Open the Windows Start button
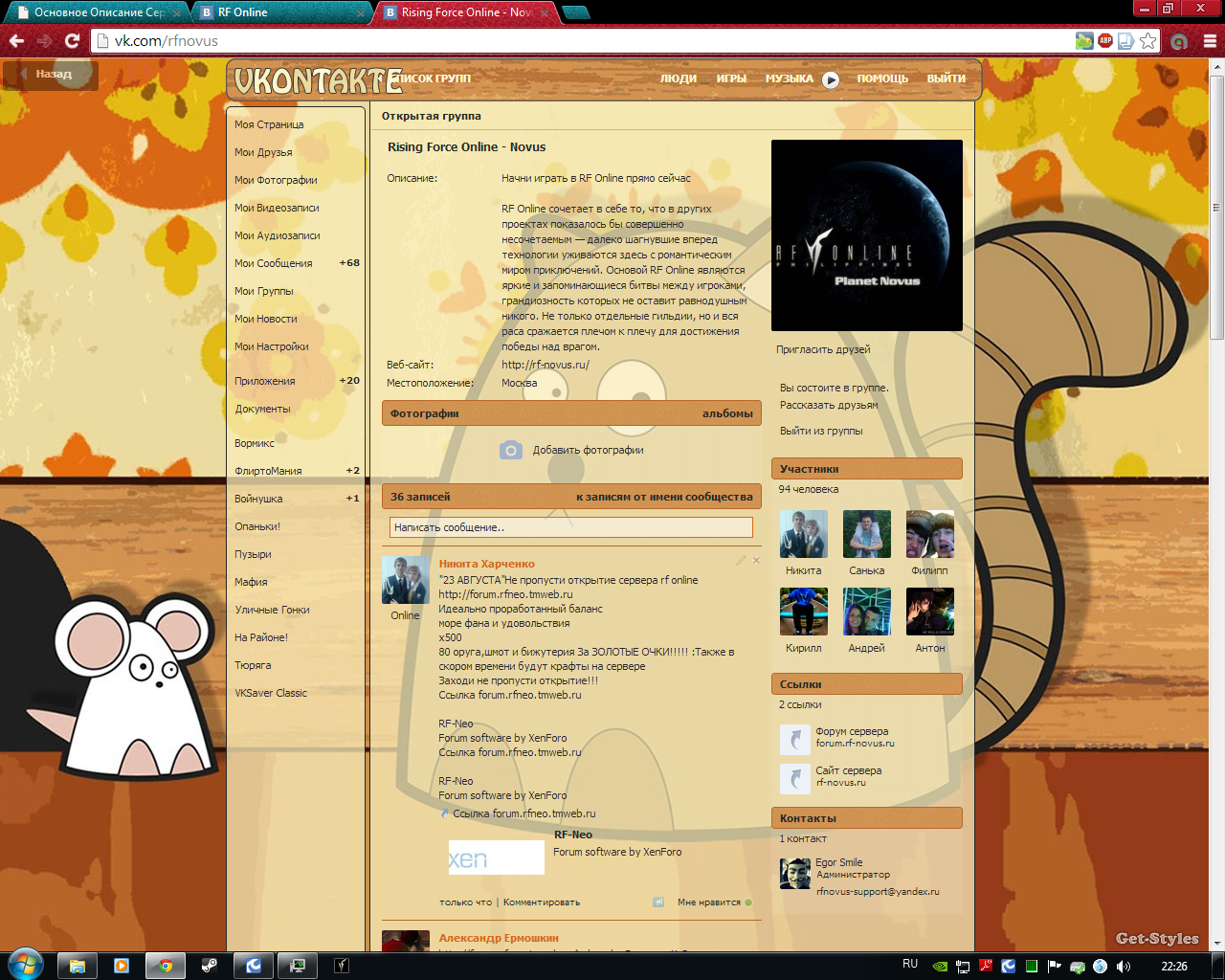Viewport: 1225px width, 980px height. pos(25,965)
